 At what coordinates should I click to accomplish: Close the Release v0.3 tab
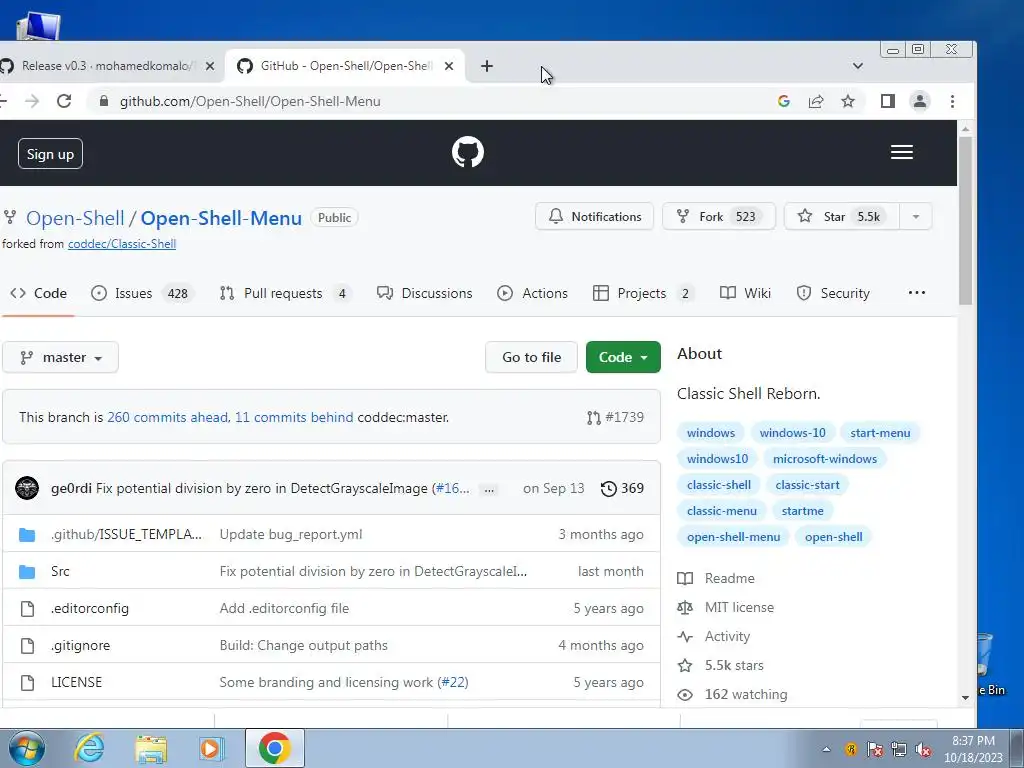[x=210, y=66]
